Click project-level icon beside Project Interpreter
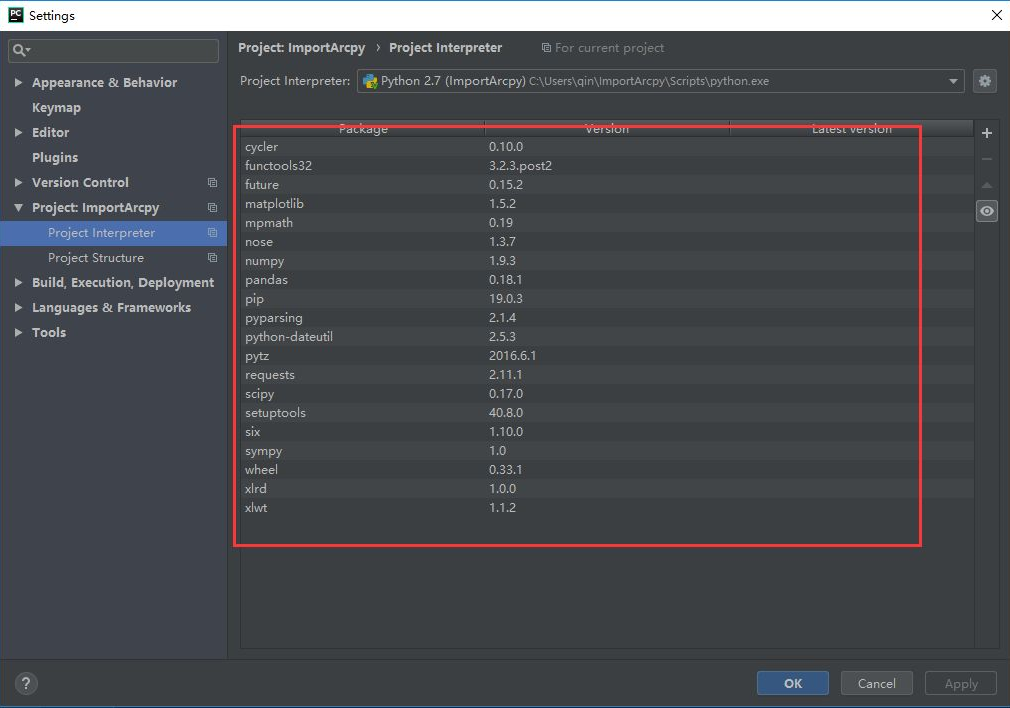Image resolution: width=1010 pixels, height=708 pixels. (x=212, y=233)
